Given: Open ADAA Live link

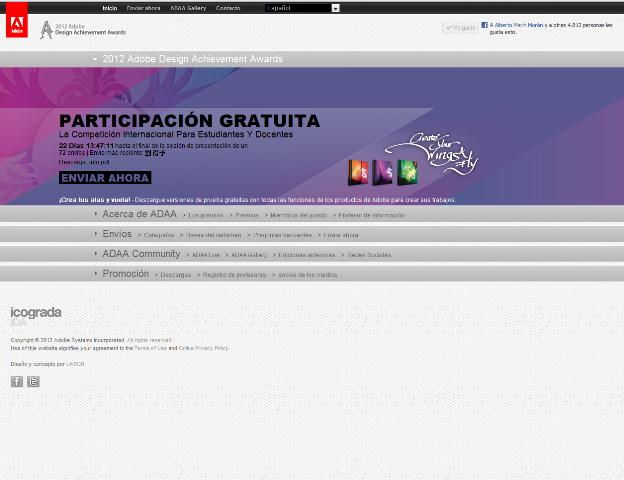Looking at the screenshot, I should (x=206, y=255).
